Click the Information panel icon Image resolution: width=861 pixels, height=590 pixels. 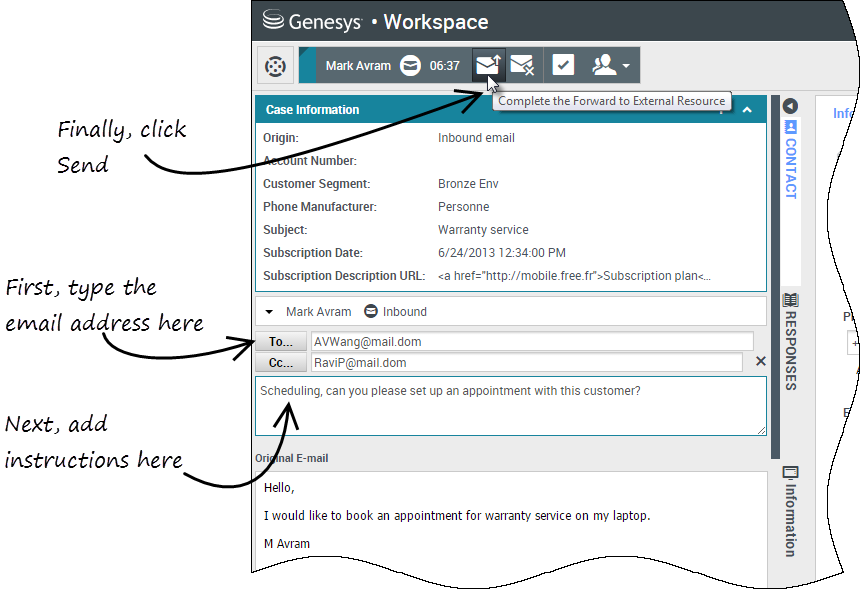(790, 472)
